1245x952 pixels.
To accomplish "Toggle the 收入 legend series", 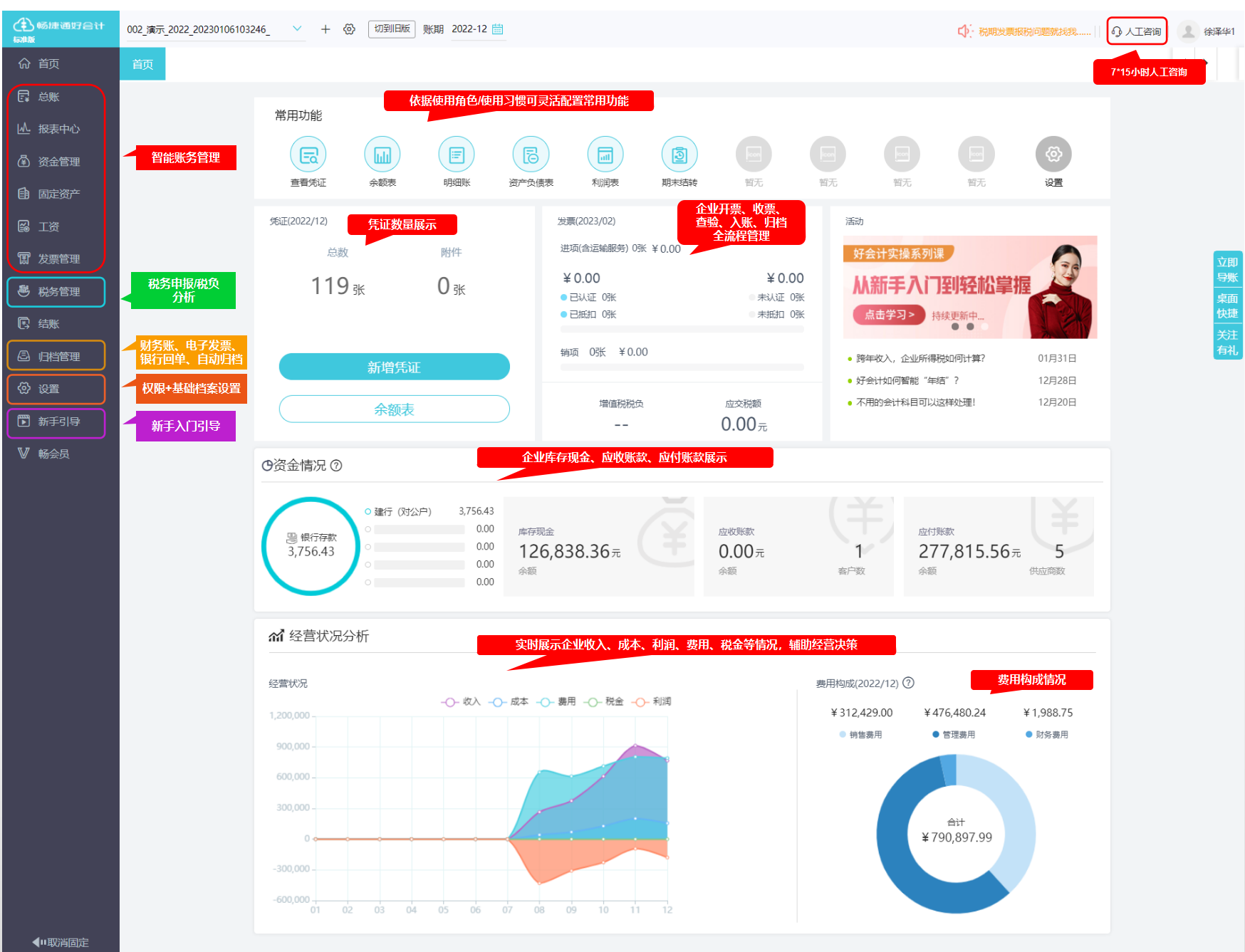I will 462,701.
